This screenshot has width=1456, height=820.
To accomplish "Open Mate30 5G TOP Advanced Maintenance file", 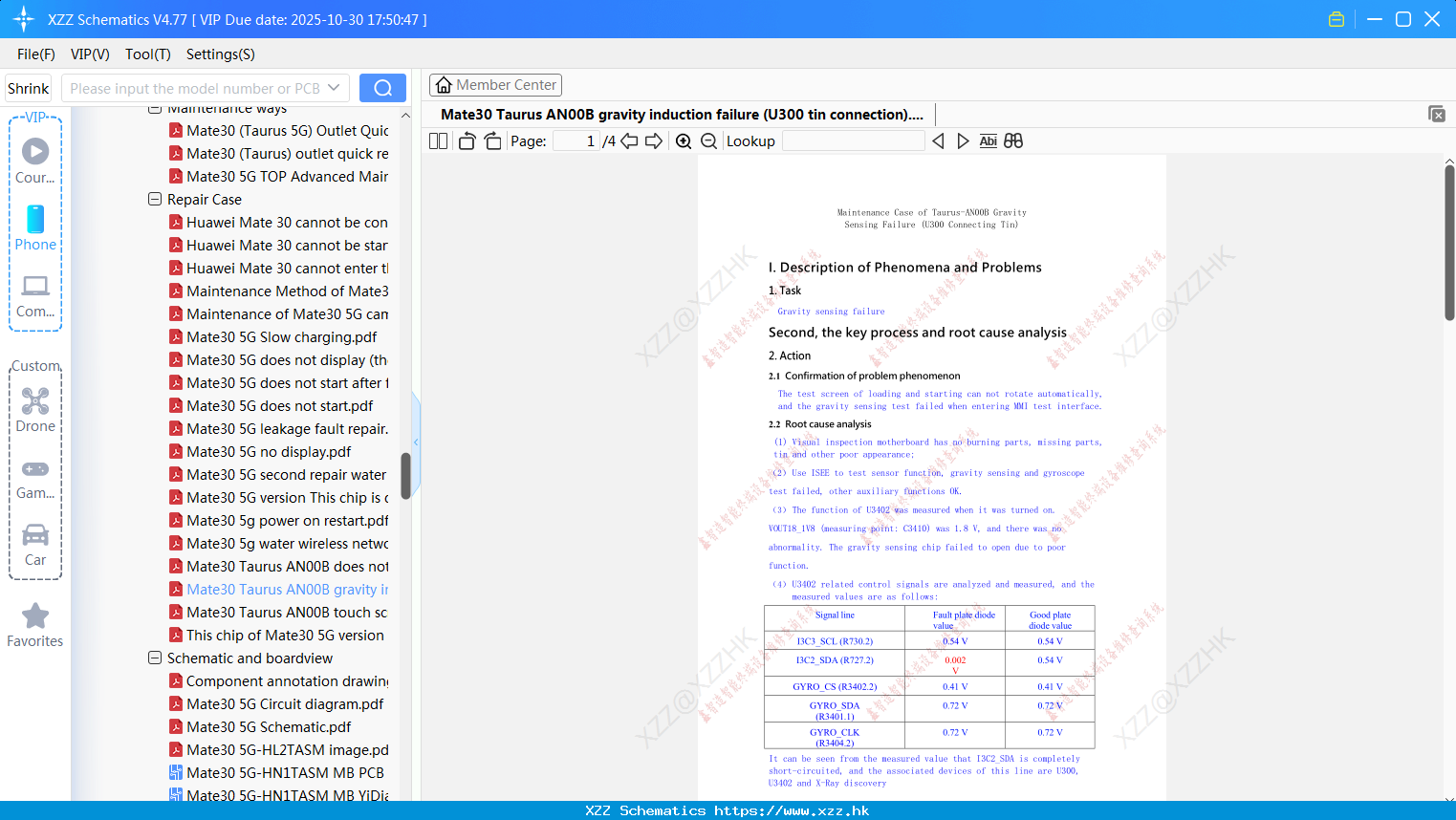I will [x=287, y=176].
